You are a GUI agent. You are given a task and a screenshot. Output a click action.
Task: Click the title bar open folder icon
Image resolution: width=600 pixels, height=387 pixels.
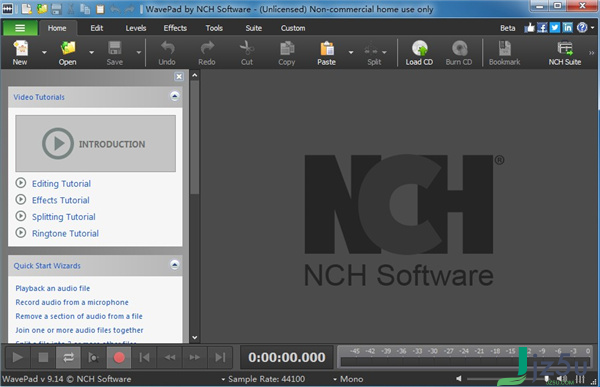(41, 8)
